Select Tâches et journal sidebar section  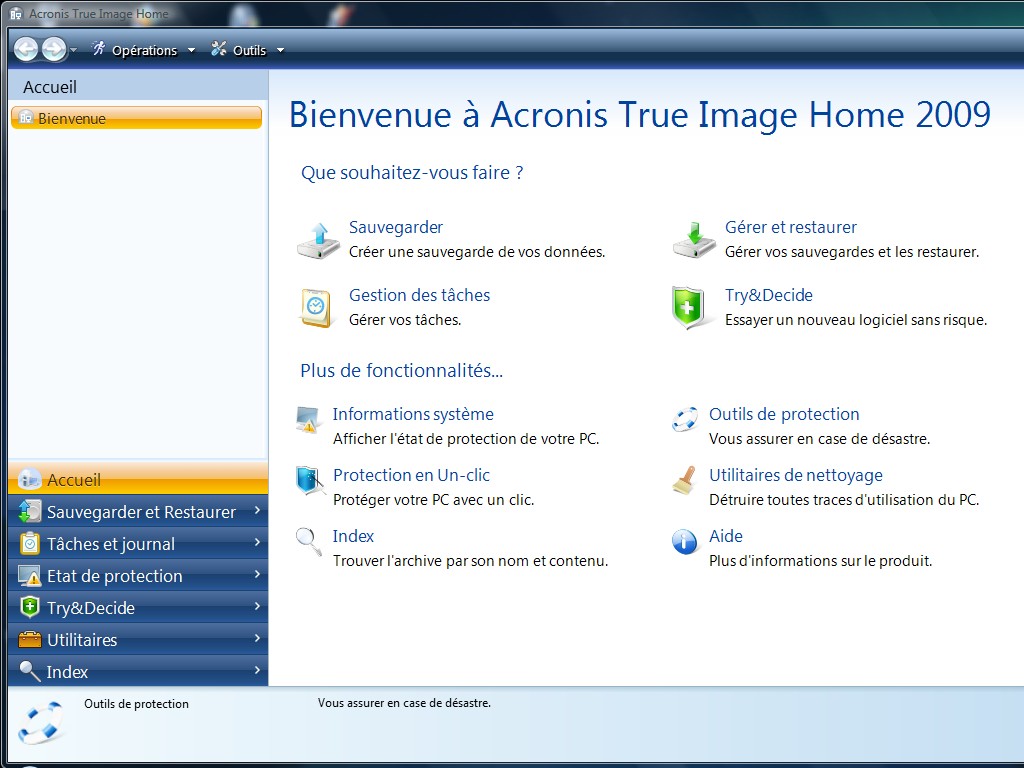(x=138, y=543)
